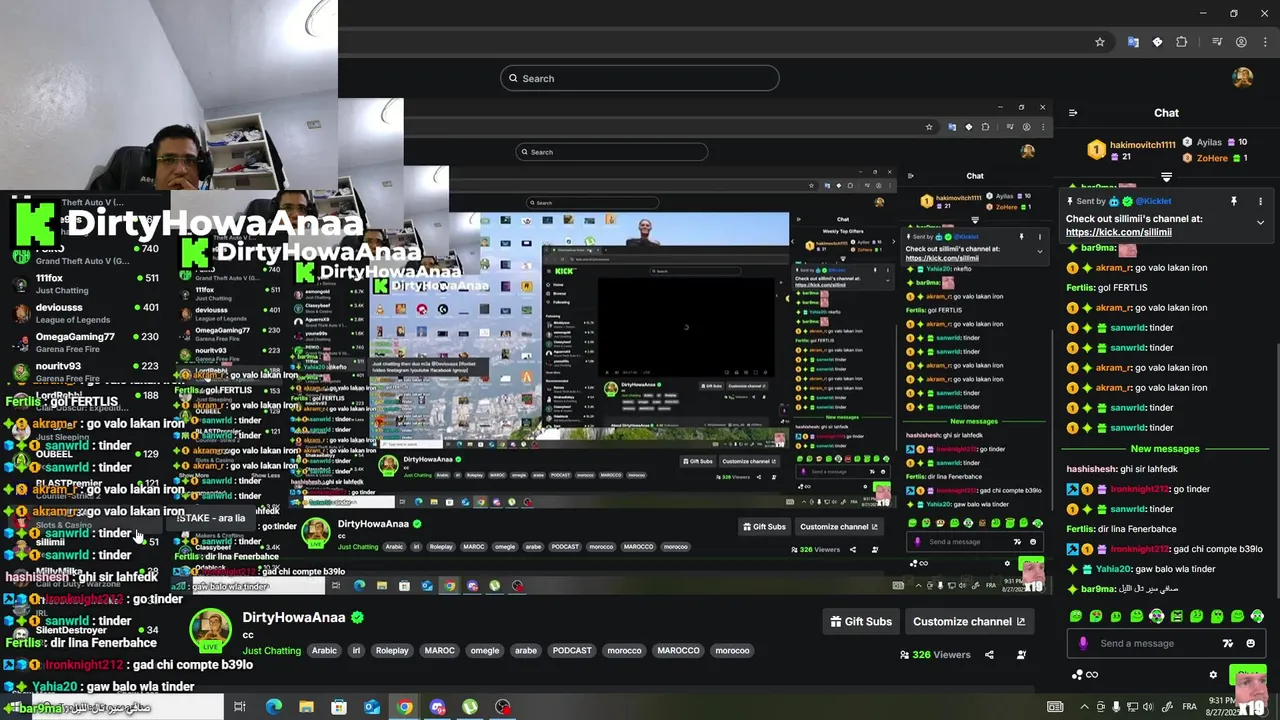Select the Arabic tag
The height and width of the screenshot is (720, 1280).
[324, 650]
